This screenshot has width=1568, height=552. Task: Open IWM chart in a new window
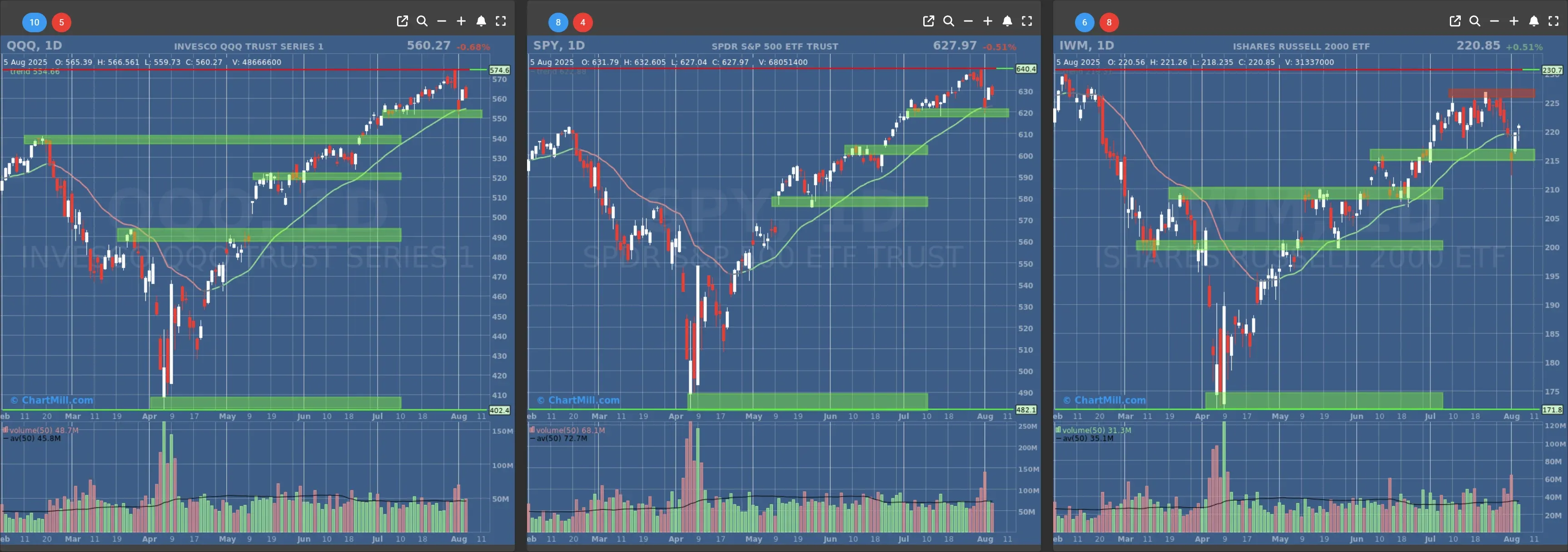tap(1455, 21)
